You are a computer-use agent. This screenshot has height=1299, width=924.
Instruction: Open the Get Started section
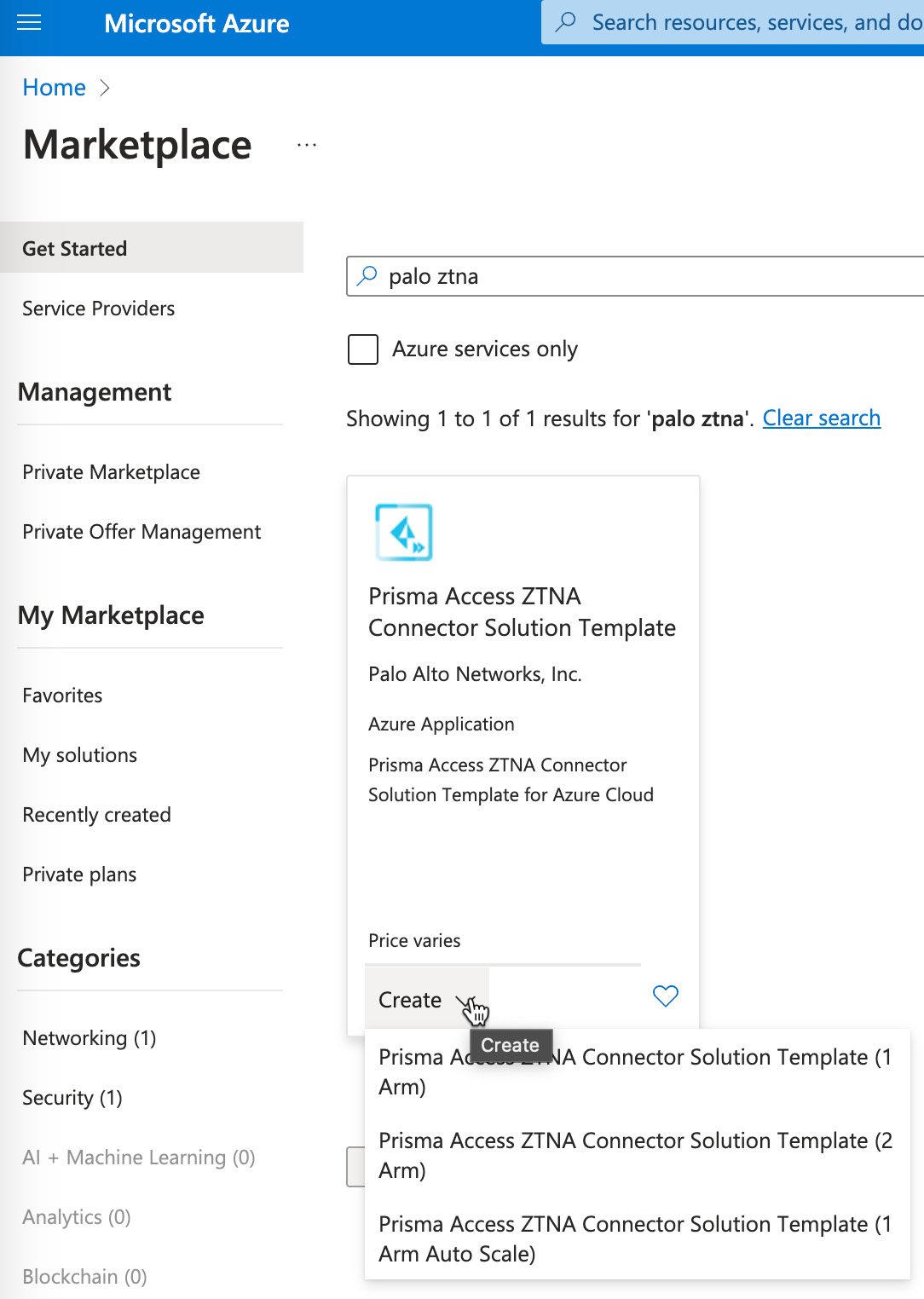click(152, 248)
